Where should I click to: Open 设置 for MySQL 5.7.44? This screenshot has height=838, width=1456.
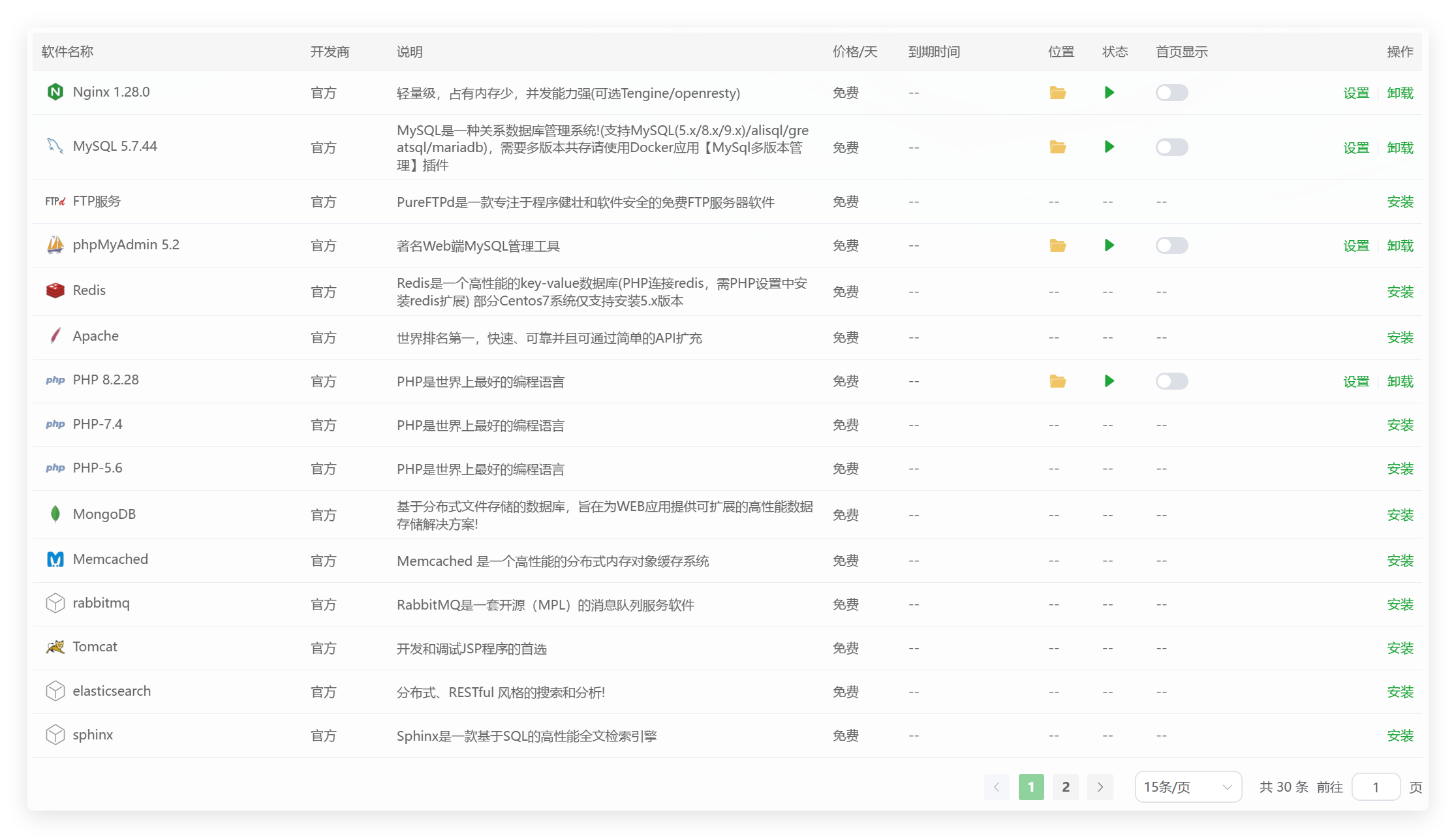[1356, 147]
